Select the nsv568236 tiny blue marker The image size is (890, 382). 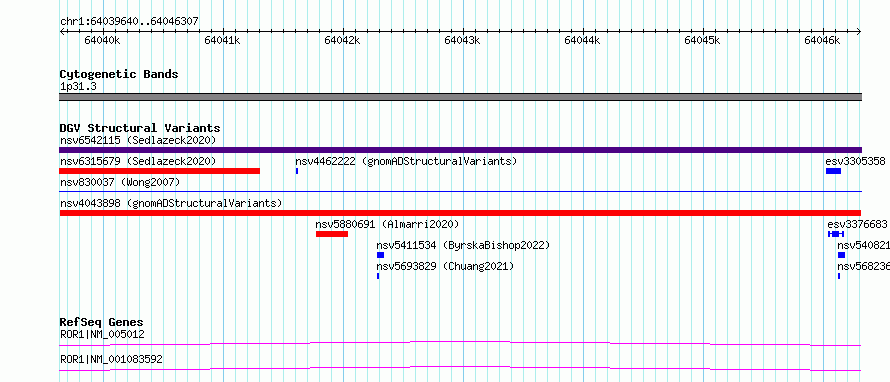click(x=839, y=276)
